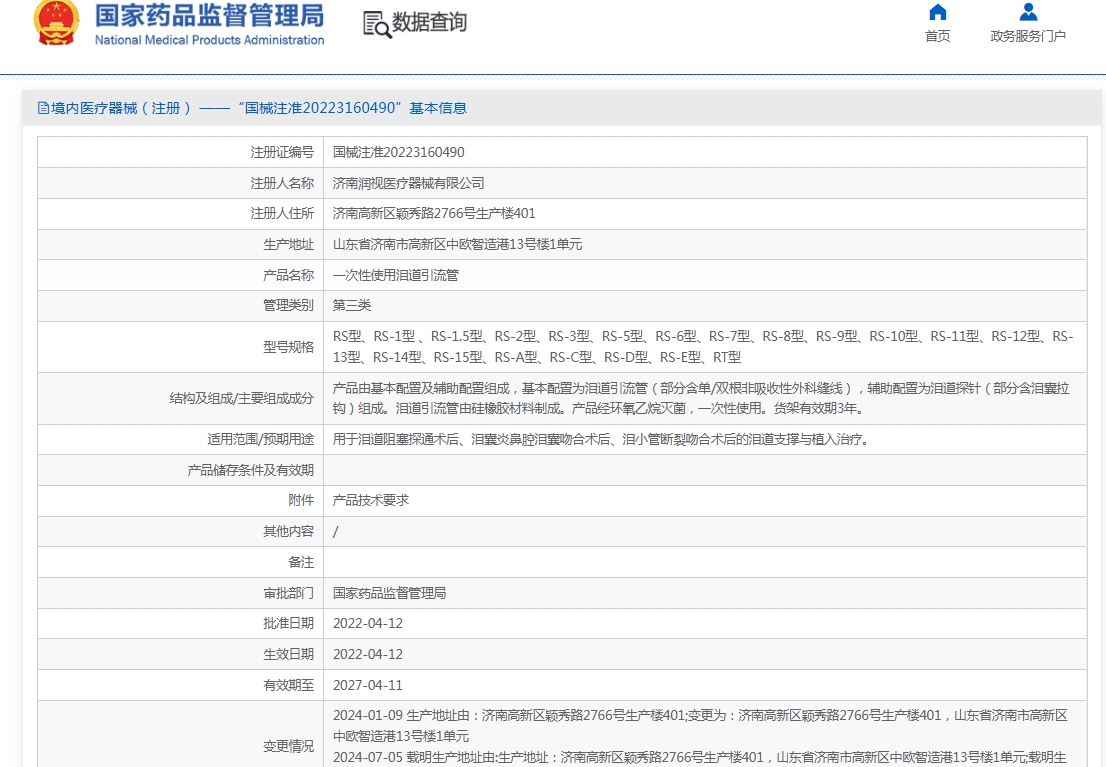Click 数据查询 heading text
This screenshot has height=767, width=1106.
(429, 23)
